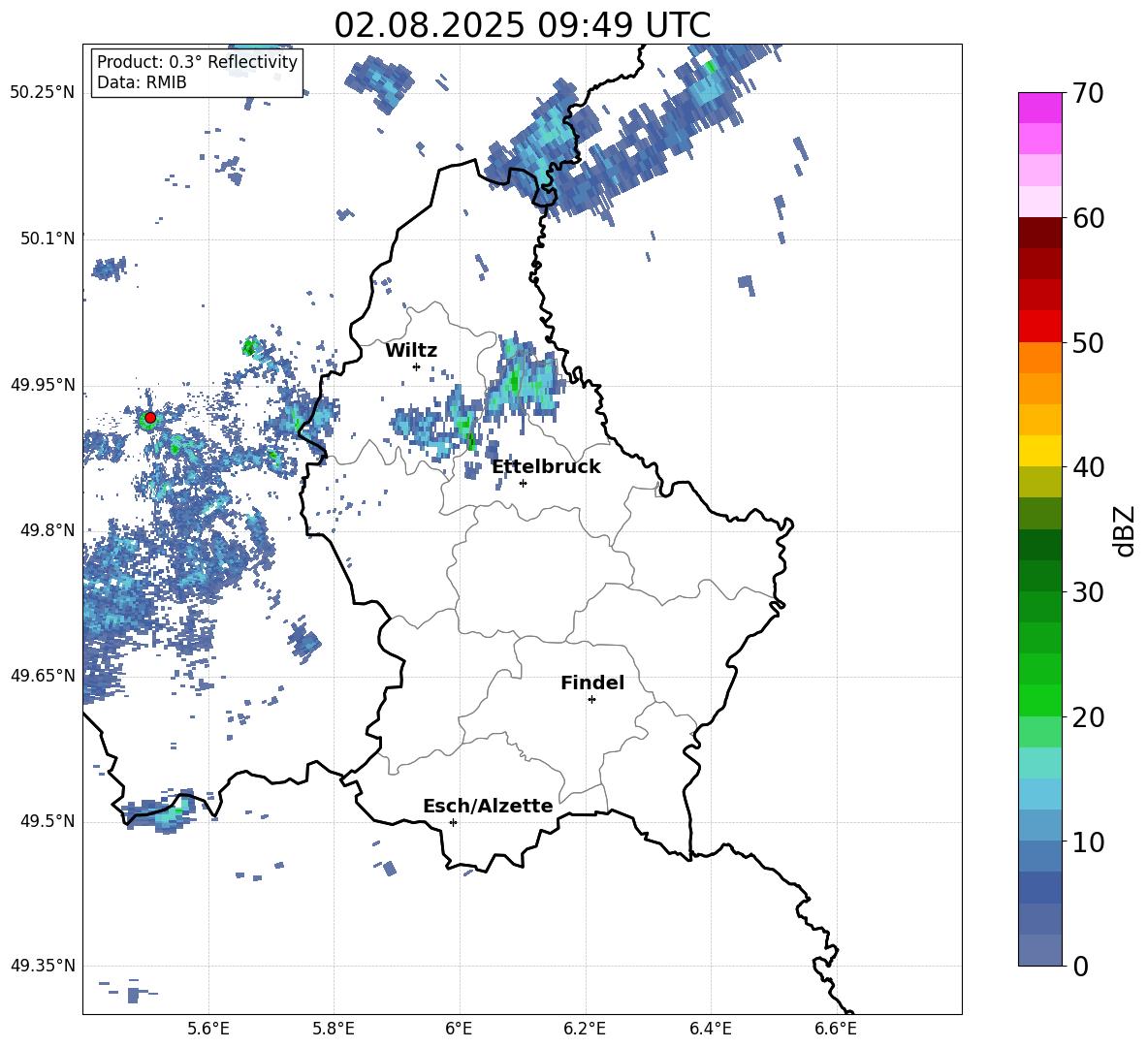Click the 5.6°E longitude label
1148x1048 pixels.
coord(208,1029)
